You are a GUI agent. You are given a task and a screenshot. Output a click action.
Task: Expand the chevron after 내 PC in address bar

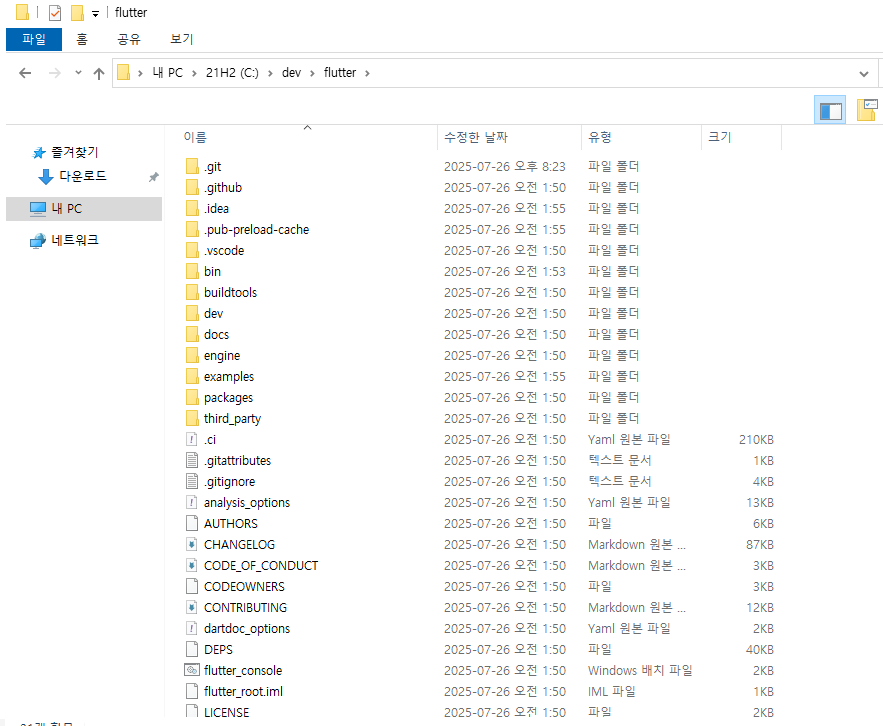[x=194, y=73]
